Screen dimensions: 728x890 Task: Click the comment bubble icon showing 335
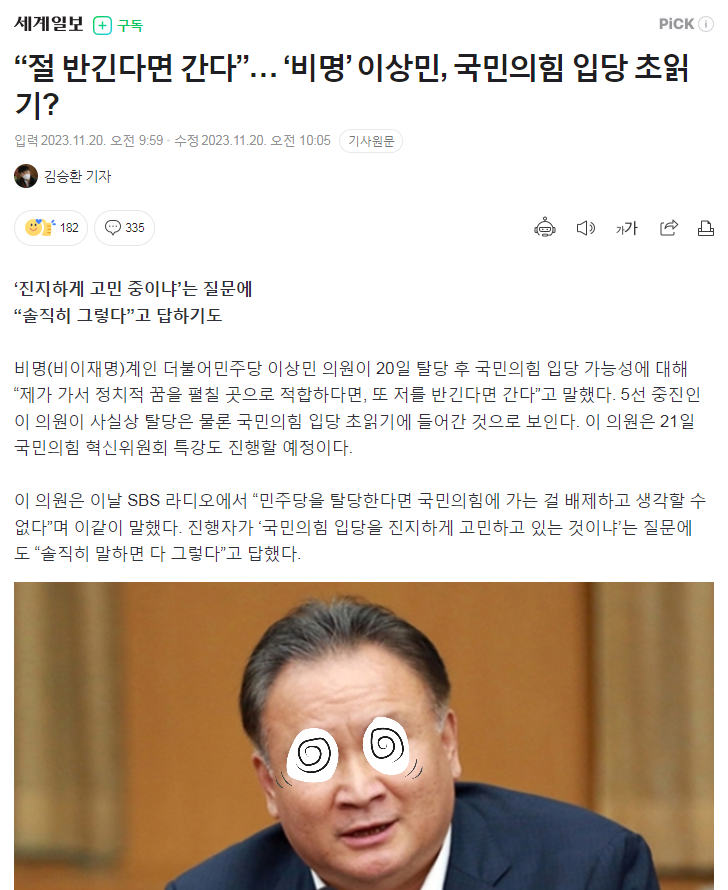click(113, 228)
